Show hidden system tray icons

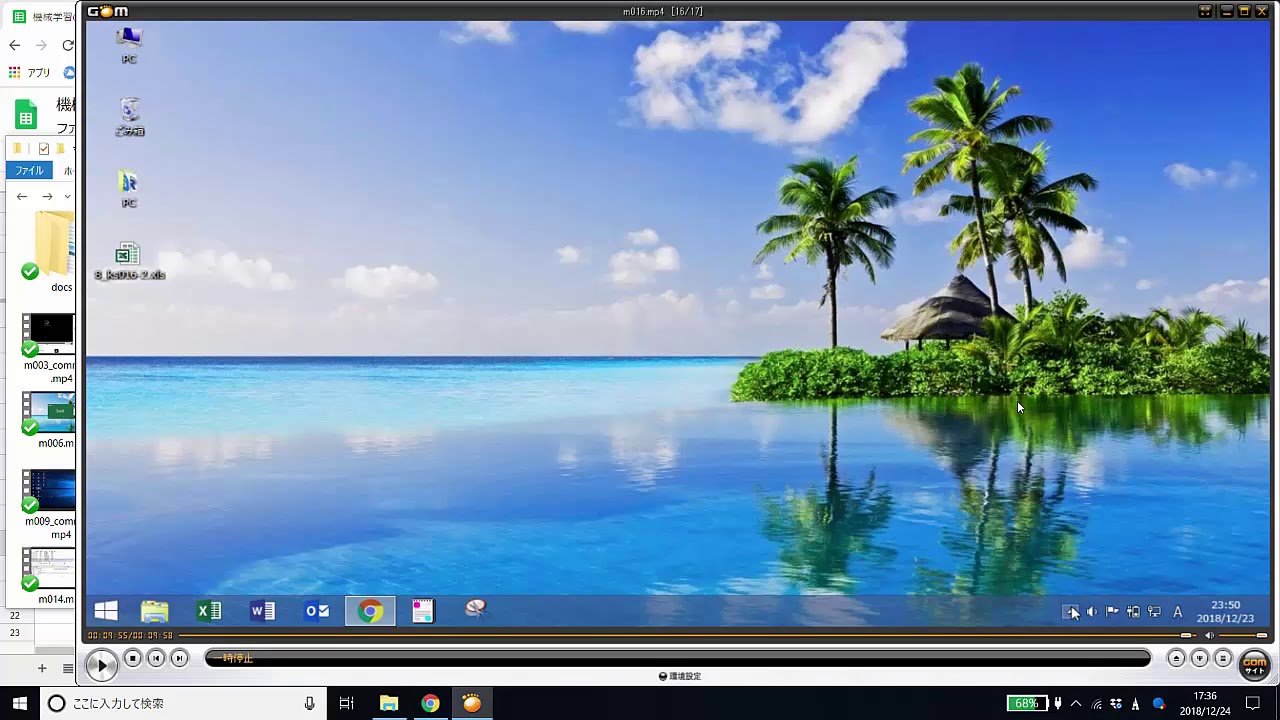1076,703
